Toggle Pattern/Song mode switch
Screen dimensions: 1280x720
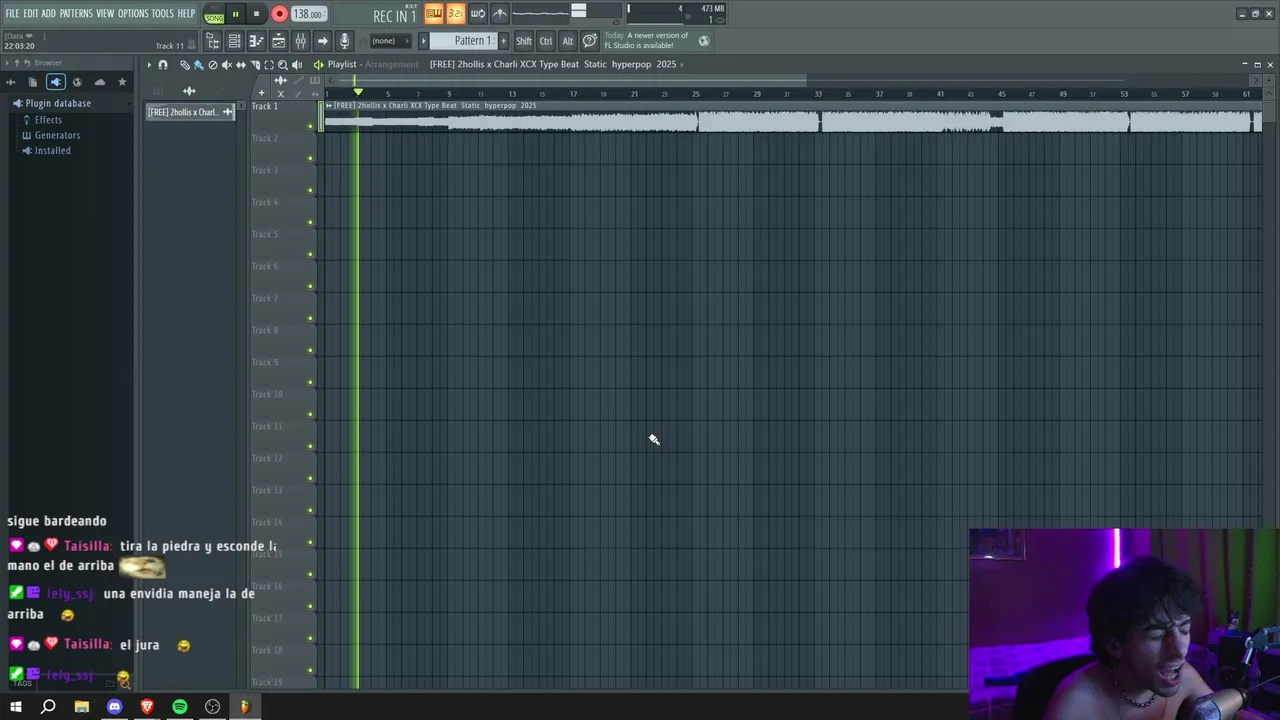coord(214,14)
